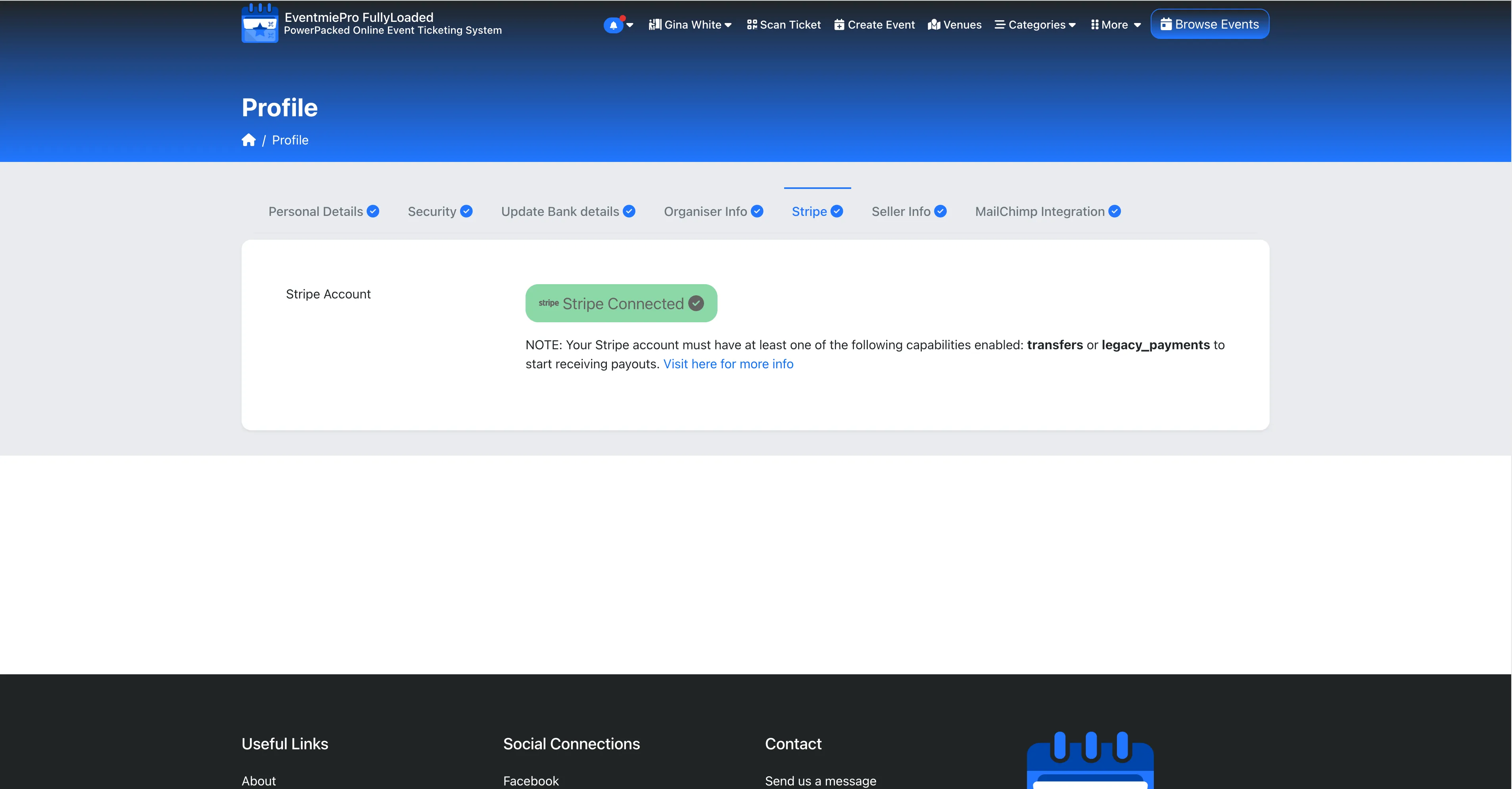Open the More dropdown menu
The width and height of the screenshot is (1512, 789).
(1115, 25)
